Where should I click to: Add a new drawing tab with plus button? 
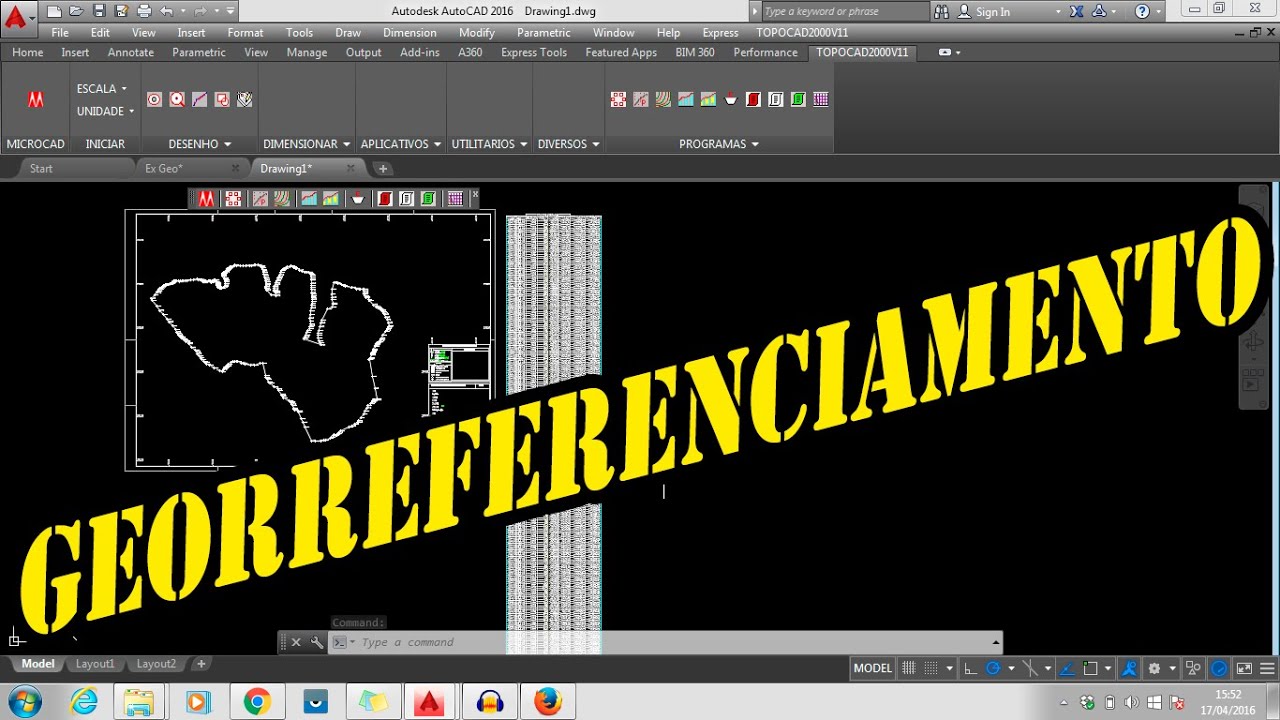point(383,168)
